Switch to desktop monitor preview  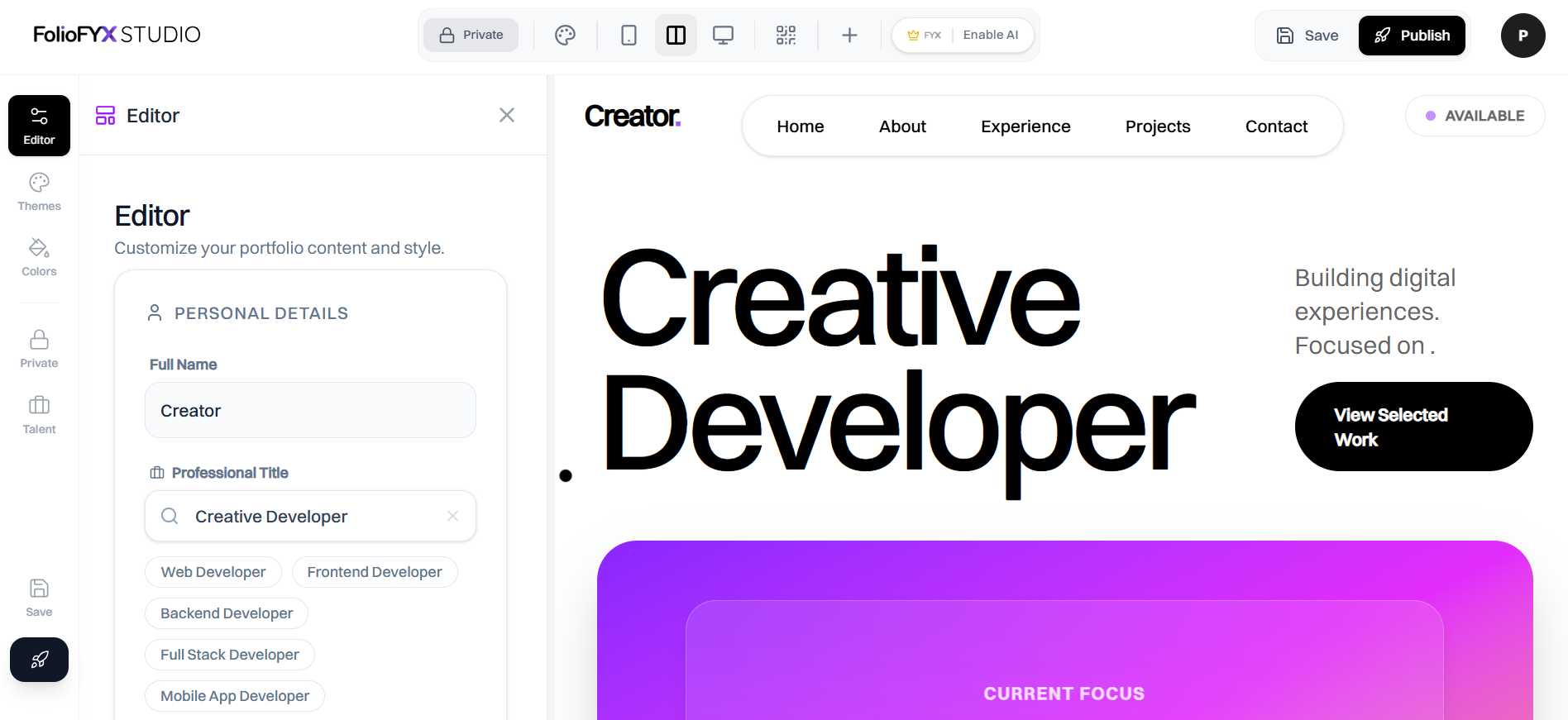tap(723, 35)
